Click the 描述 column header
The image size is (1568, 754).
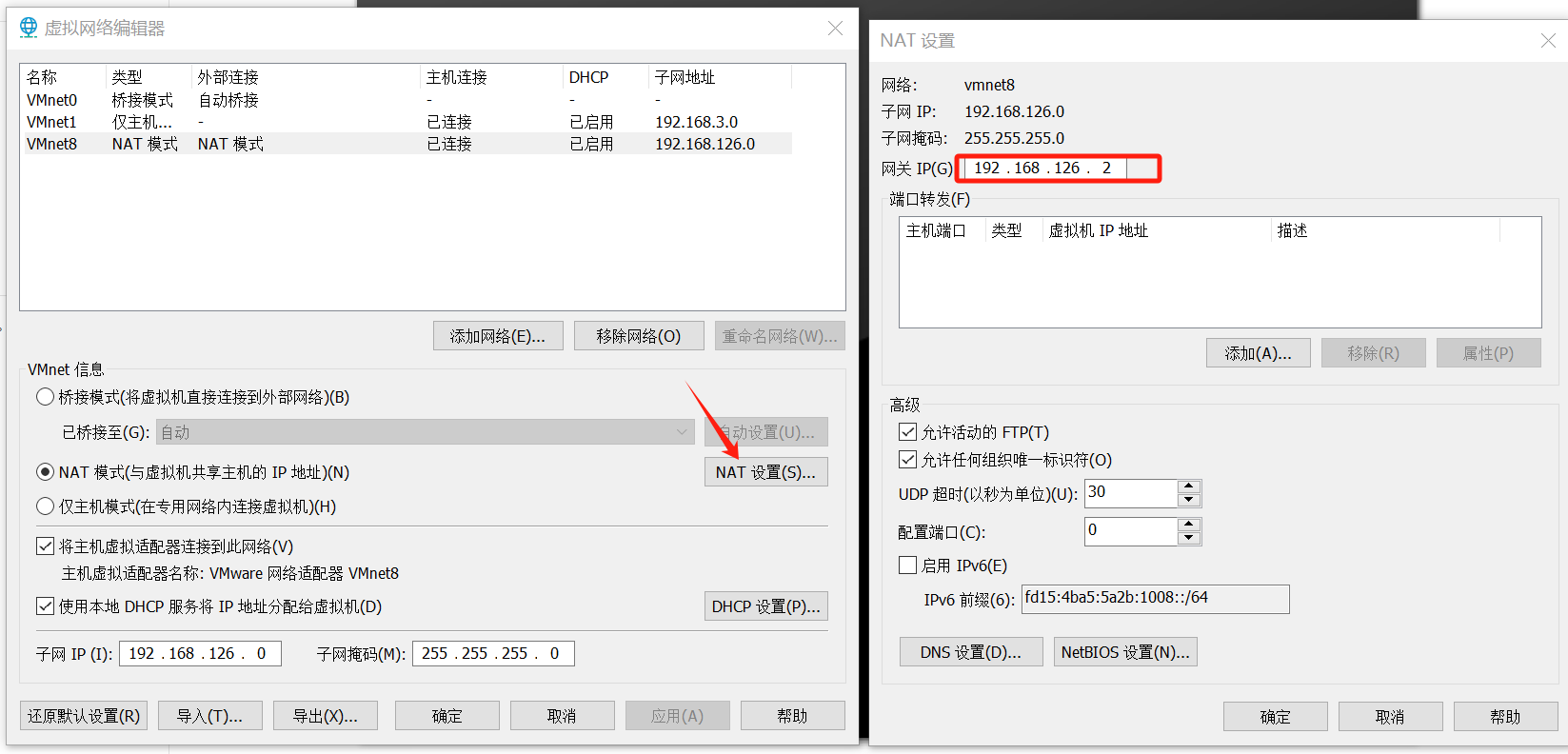1385,230
